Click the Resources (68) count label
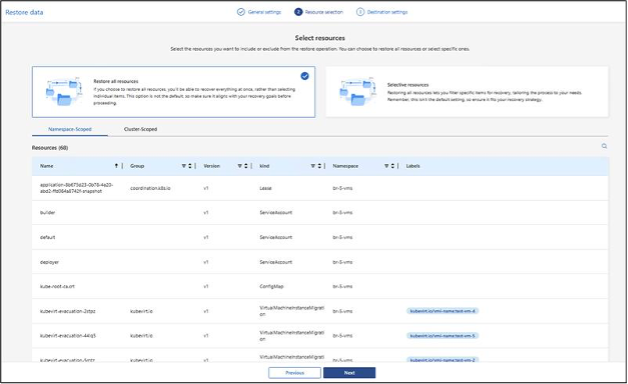Image resolution: width=628 pixels, height=384 pixels. (50, 148)
